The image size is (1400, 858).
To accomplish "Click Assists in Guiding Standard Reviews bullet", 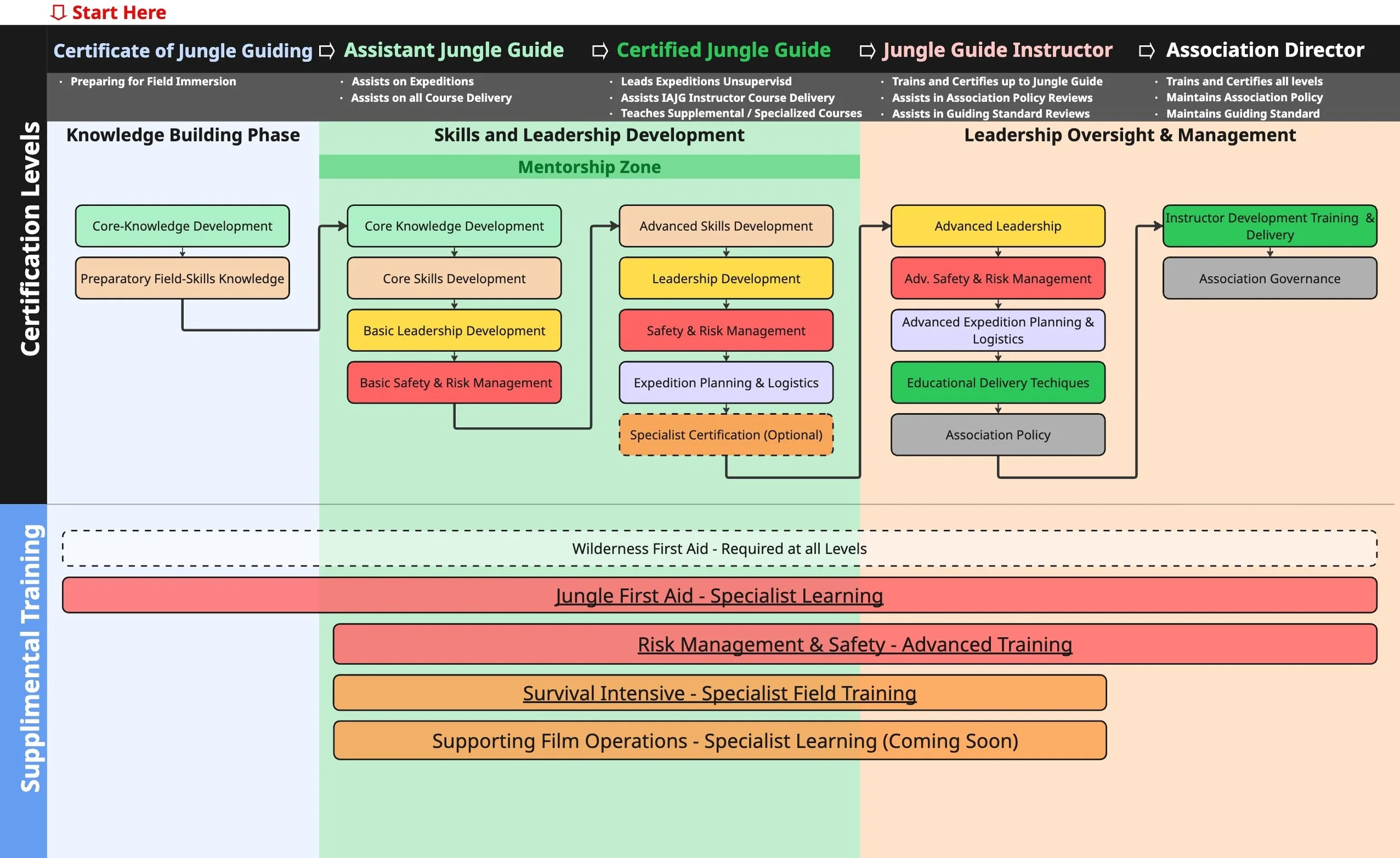I will point(990,114).
